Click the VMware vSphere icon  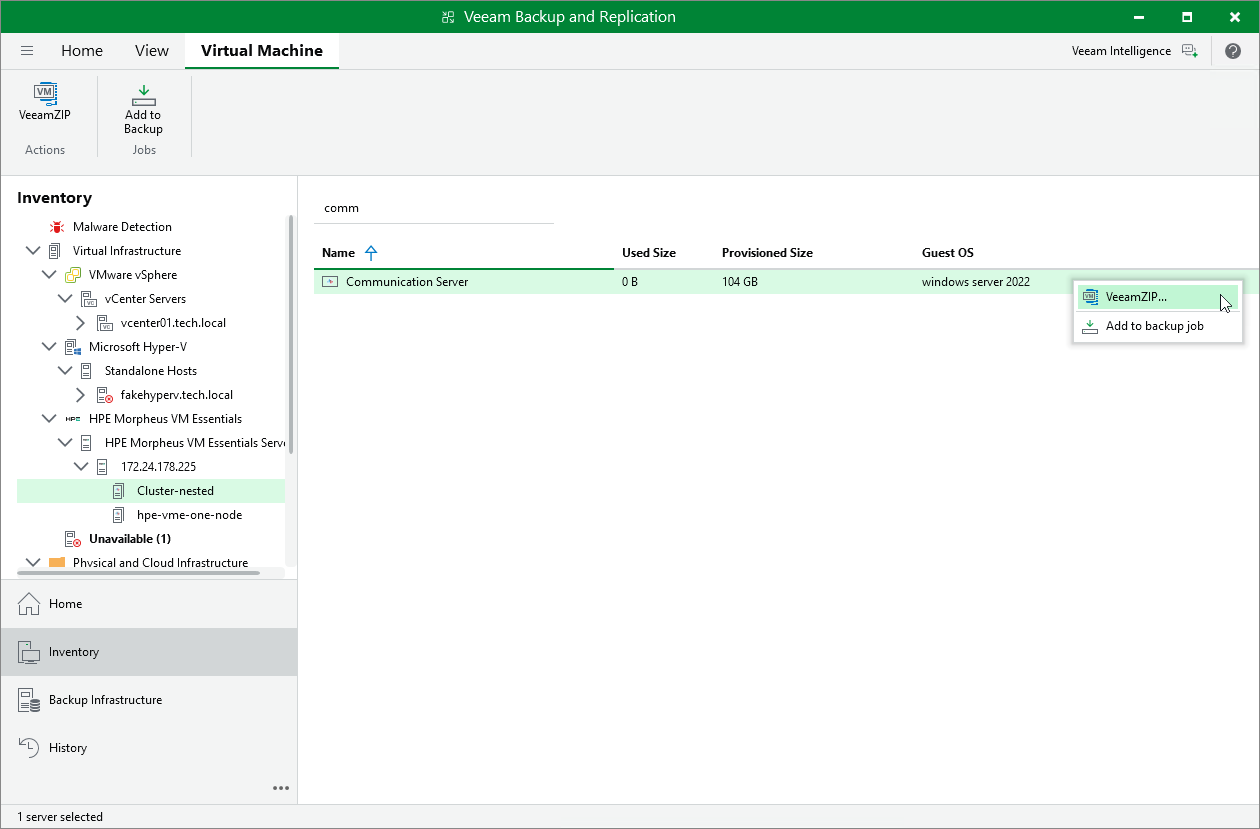pos(72,275)
